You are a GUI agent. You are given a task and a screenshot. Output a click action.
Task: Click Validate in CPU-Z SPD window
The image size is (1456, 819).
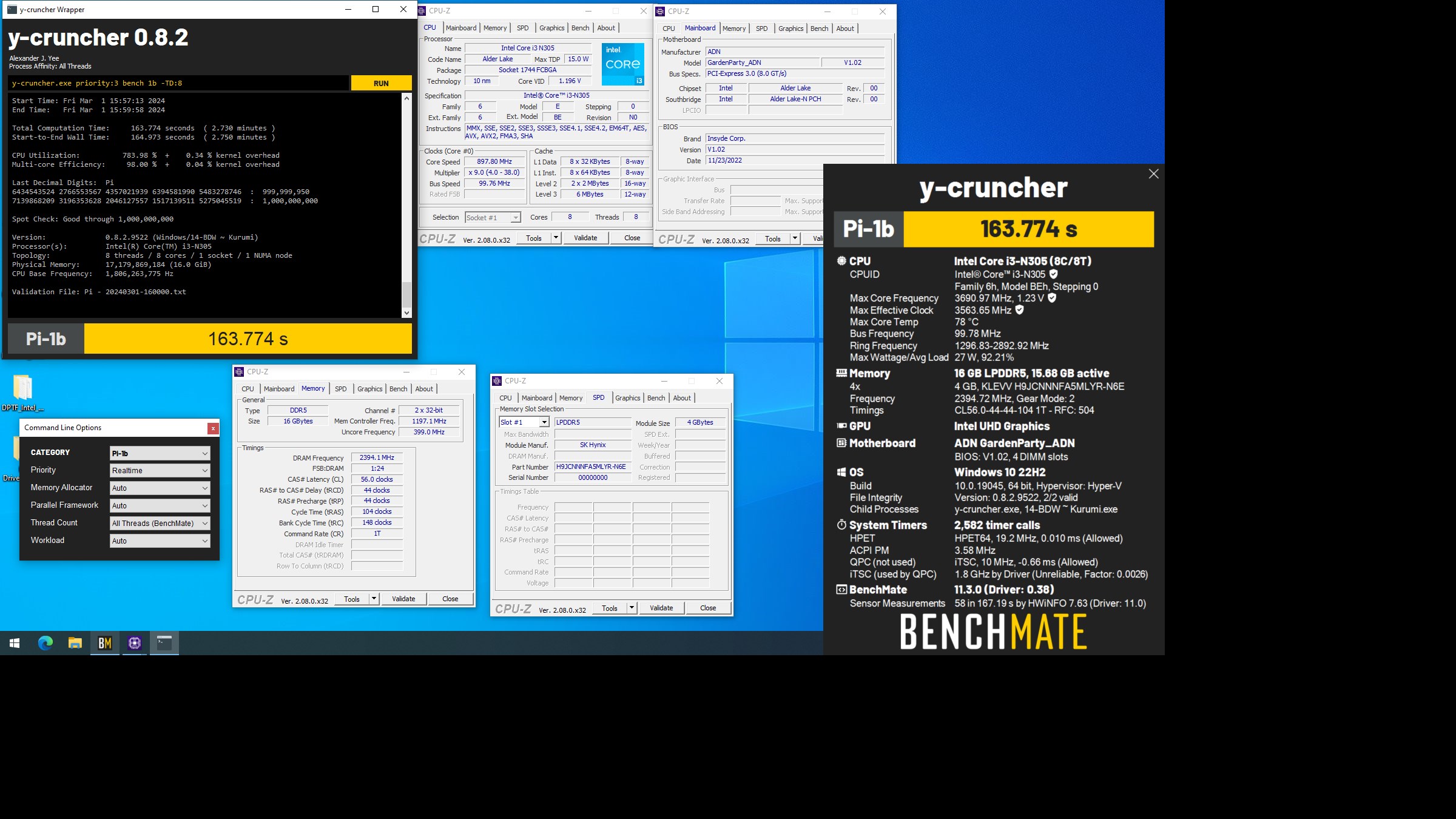tap(661, 608)
